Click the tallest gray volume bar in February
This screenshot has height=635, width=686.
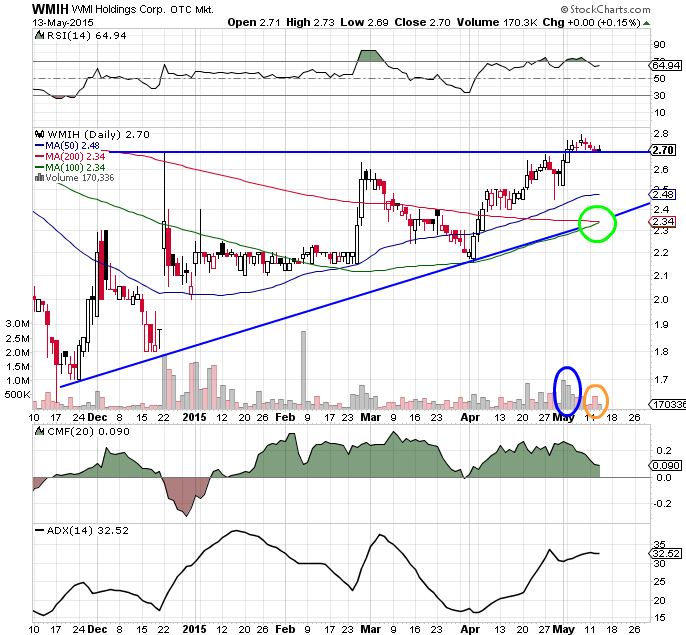(x=303, y=370)
